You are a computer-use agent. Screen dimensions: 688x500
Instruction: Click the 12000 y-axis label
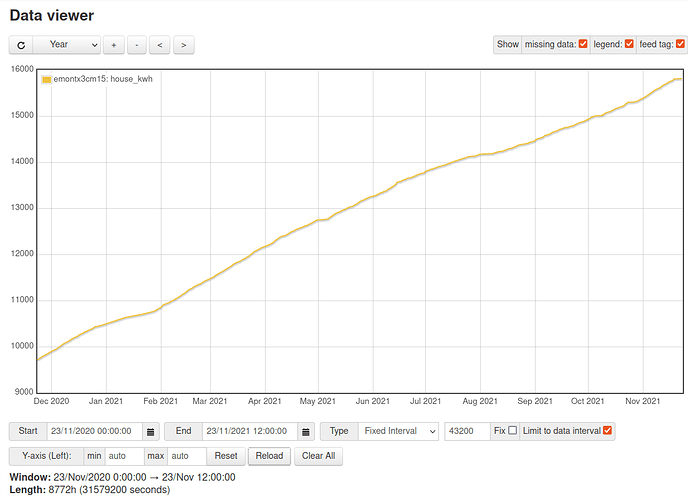[x=22, y=254]
